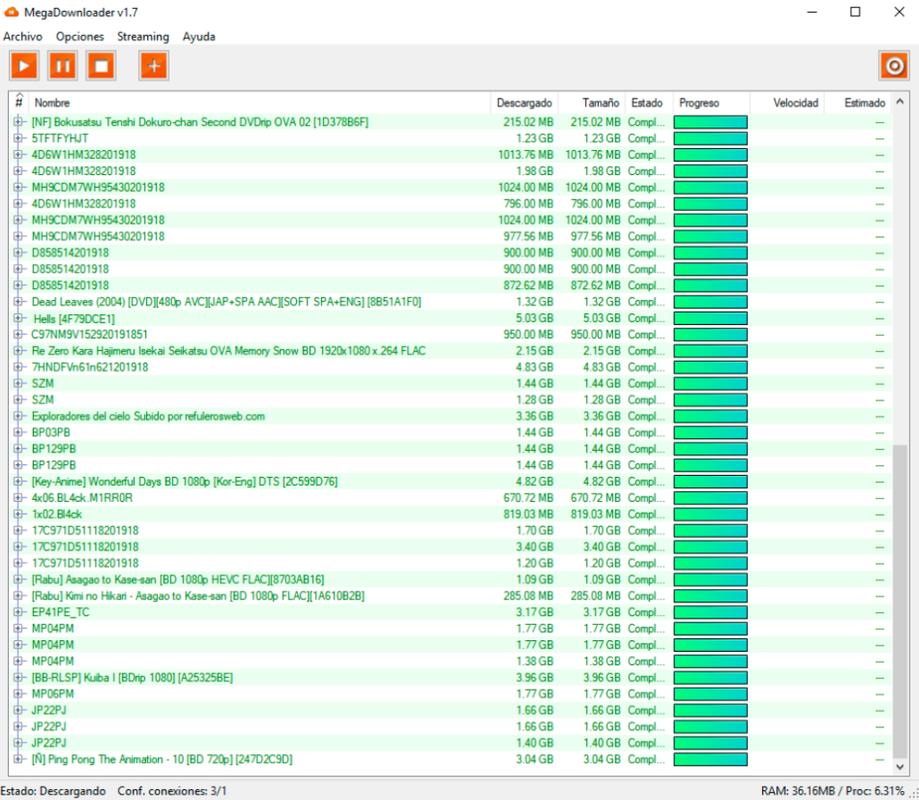Viewport: 919px width, 800px height.
Task: Click the vertical scrollbar thumb
Action: 900,601
